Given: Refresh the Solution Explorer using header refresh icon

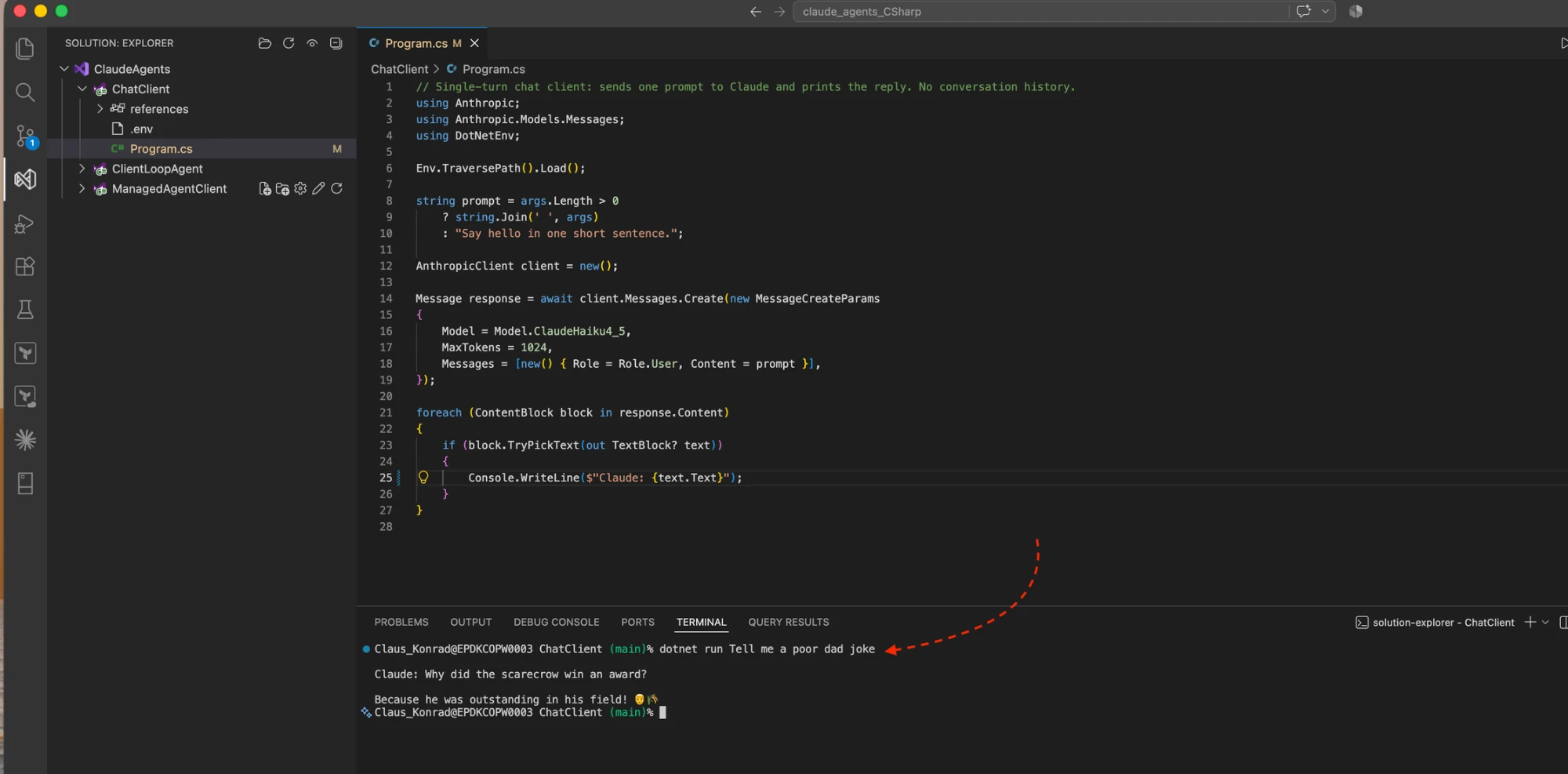Looking at the screenshot, I should (x=289, y=43).
